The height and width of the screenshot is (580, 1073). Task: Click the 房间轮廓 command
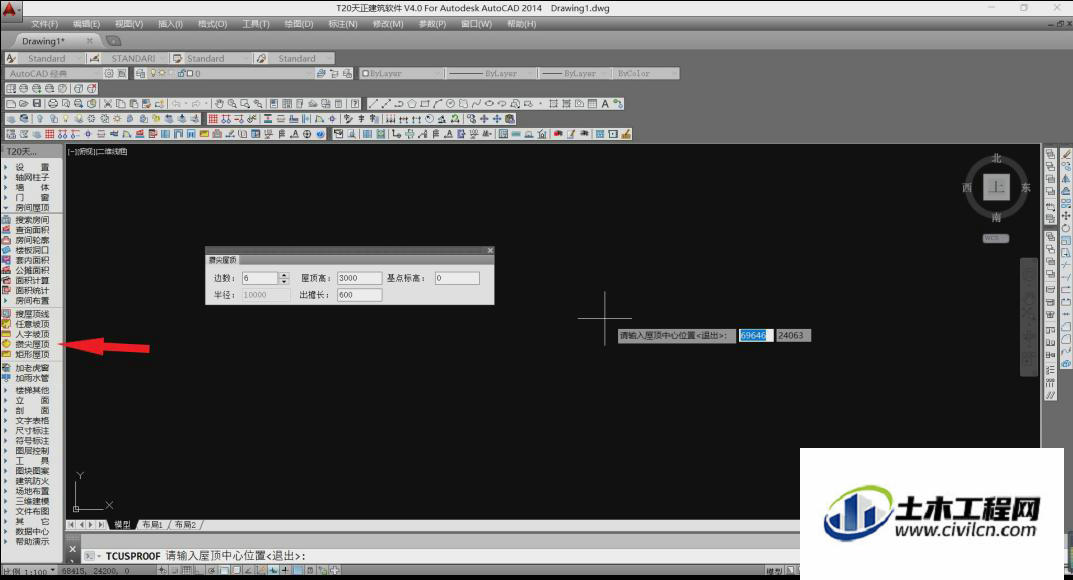click(x=32, y=241)
